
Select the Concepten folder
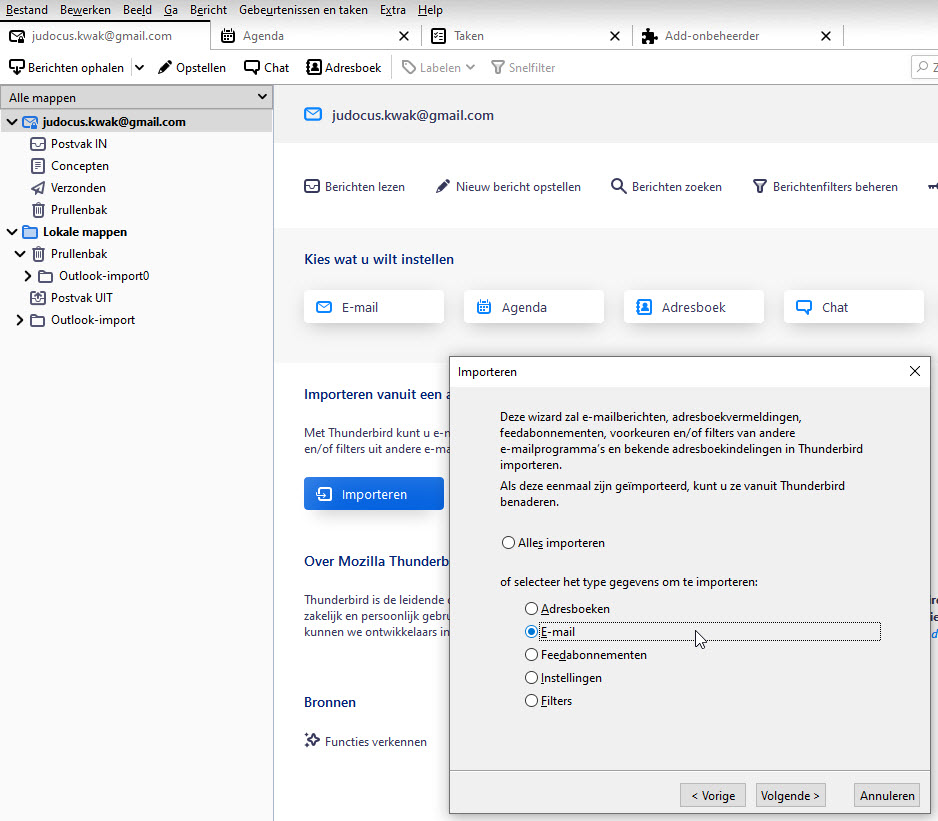click(80, 166)
